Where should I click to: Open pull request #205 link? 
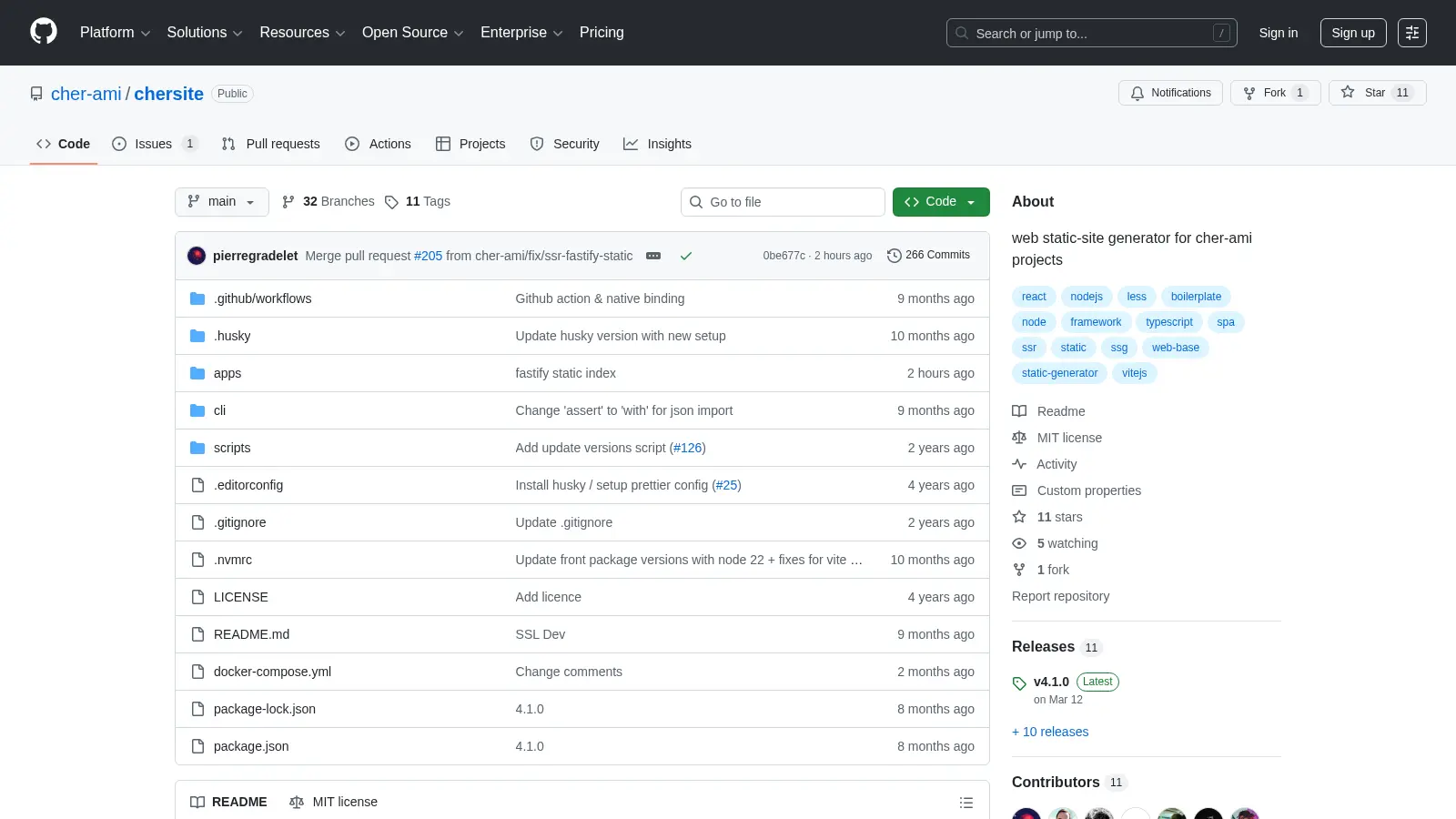[x=428, y=256]
